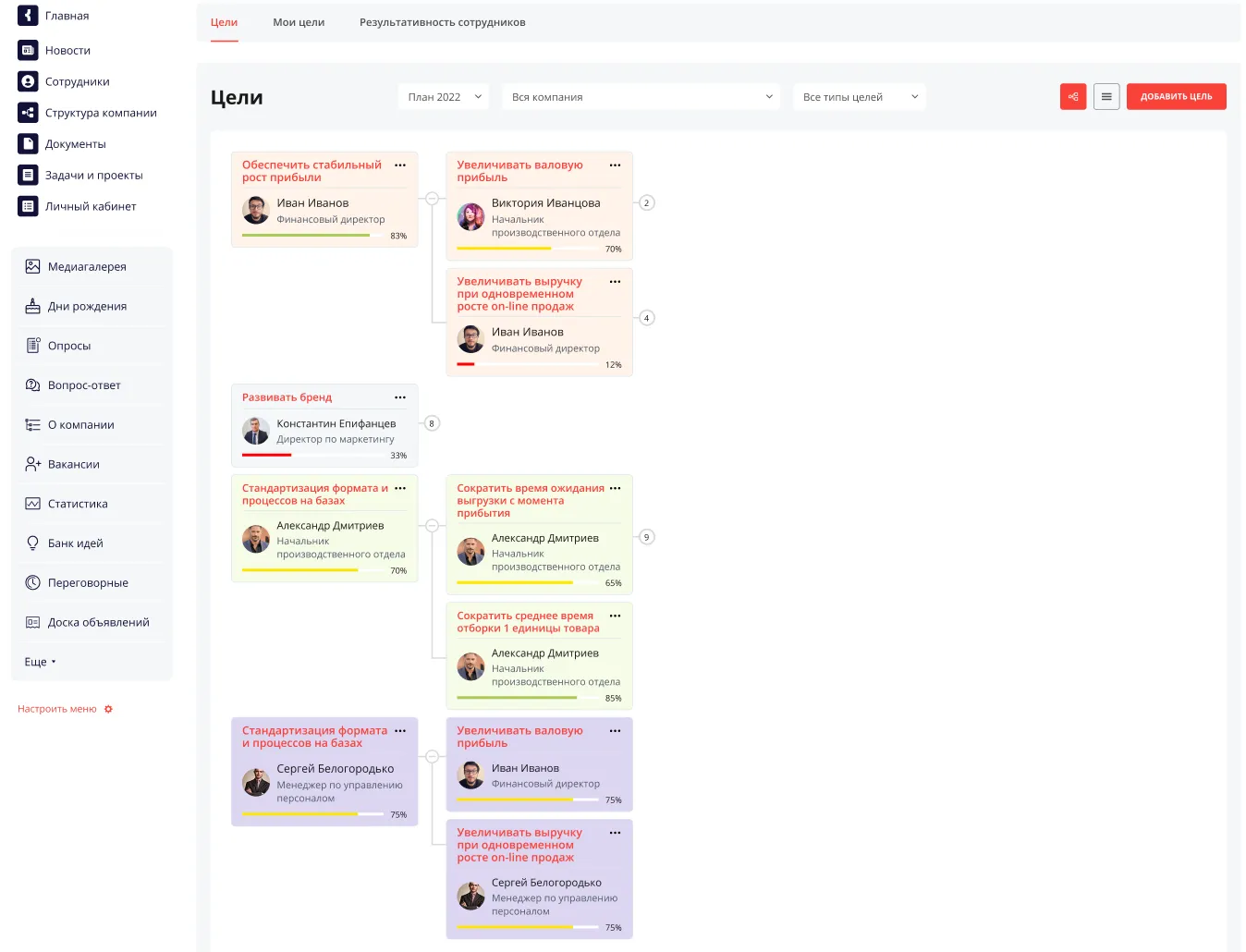Click the gear icon next to Настроить меню
This screenshot has width=1246, height=952.
[108, 709]
